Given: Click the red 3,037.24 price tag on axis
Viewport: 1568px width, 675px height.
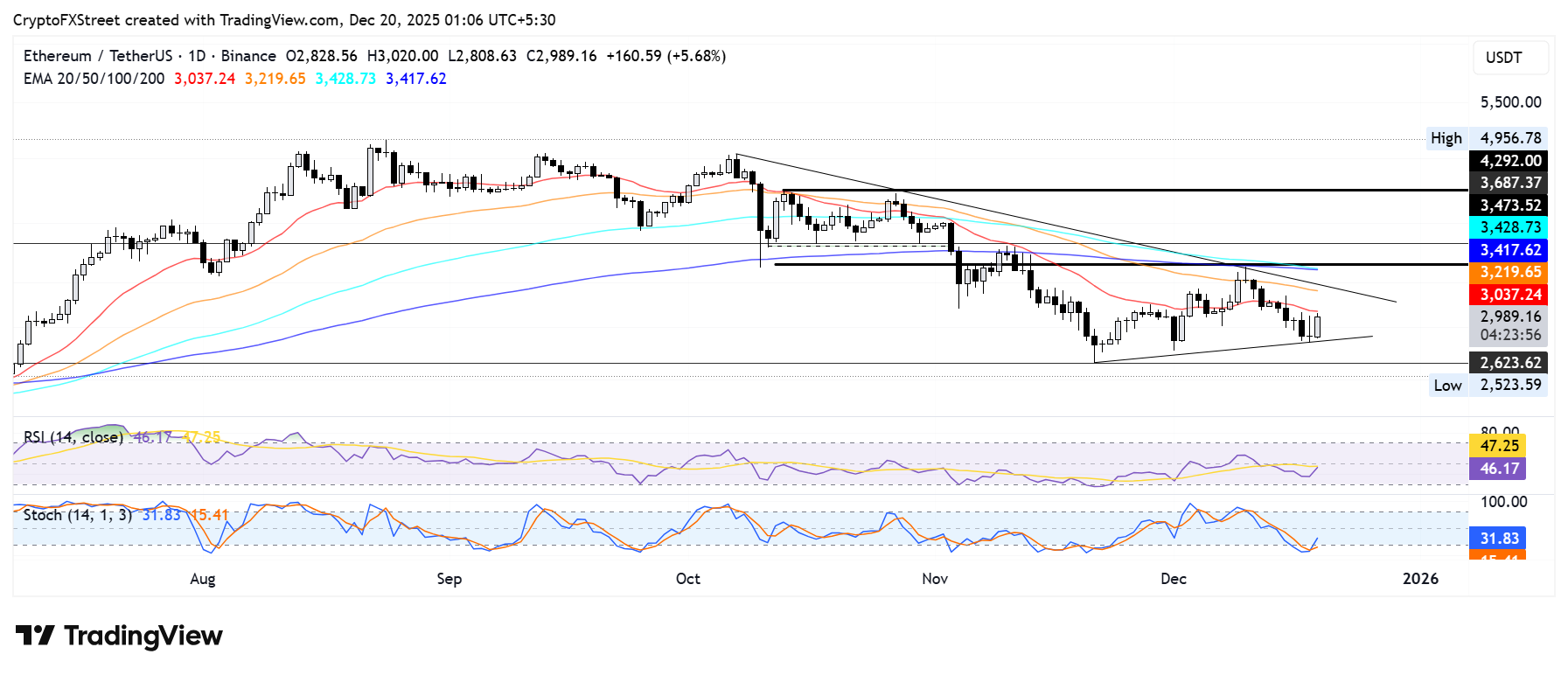Looking at the screenshot, I should (x=1509, y=295).
